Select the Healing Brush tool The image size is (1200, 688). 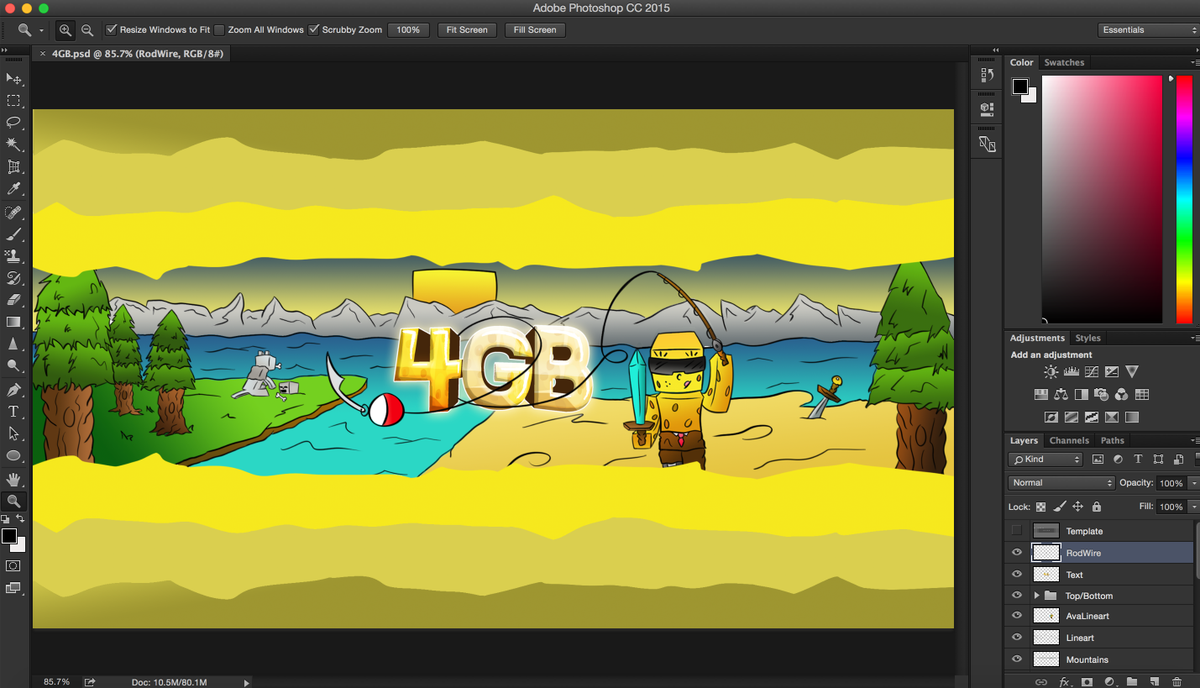pyautogui.click(x=14, y=212)
